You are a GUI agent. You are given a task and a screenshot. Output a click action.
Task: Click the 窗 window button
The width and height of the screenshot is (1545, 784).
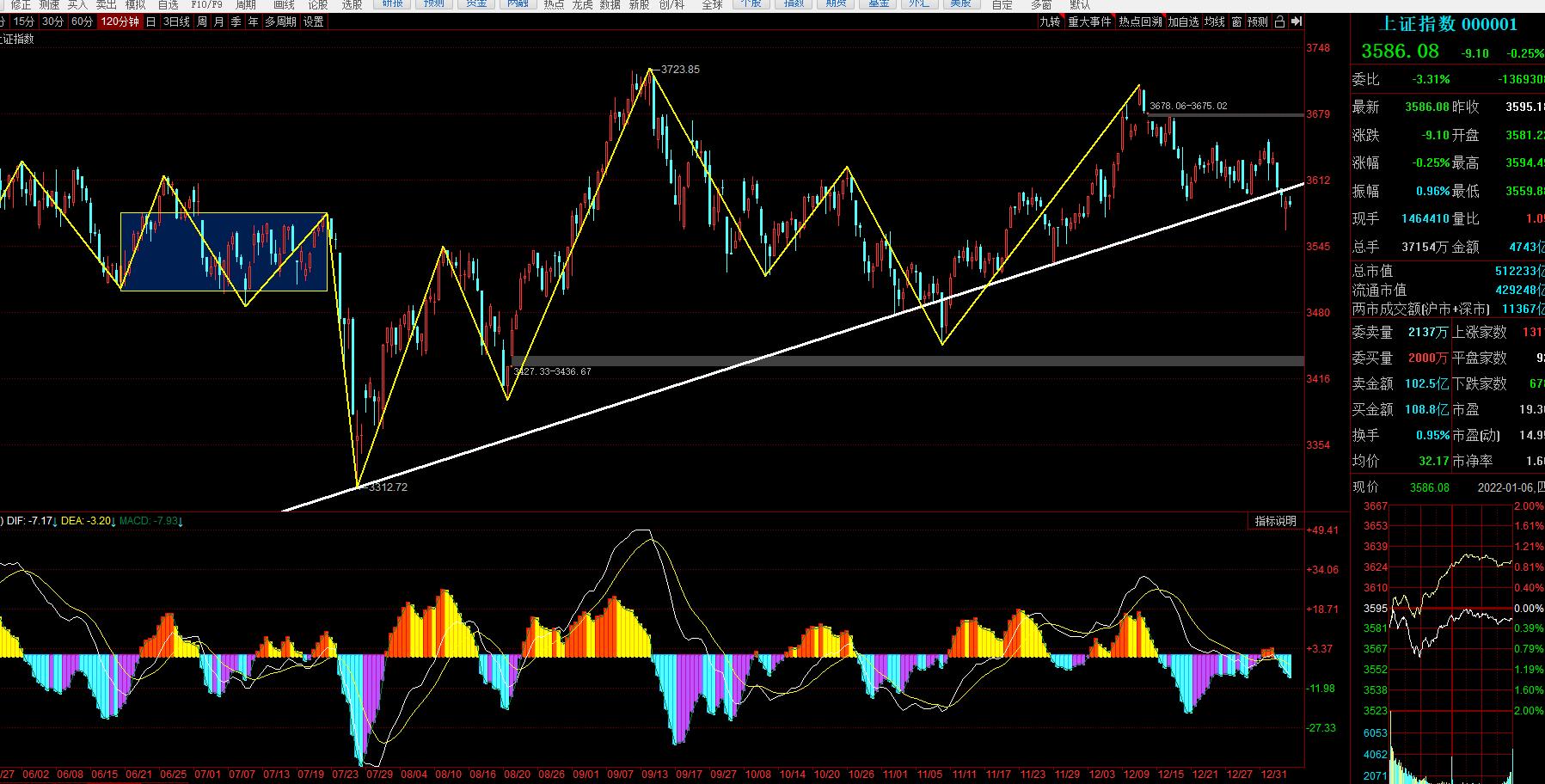tap(1236, 21)
